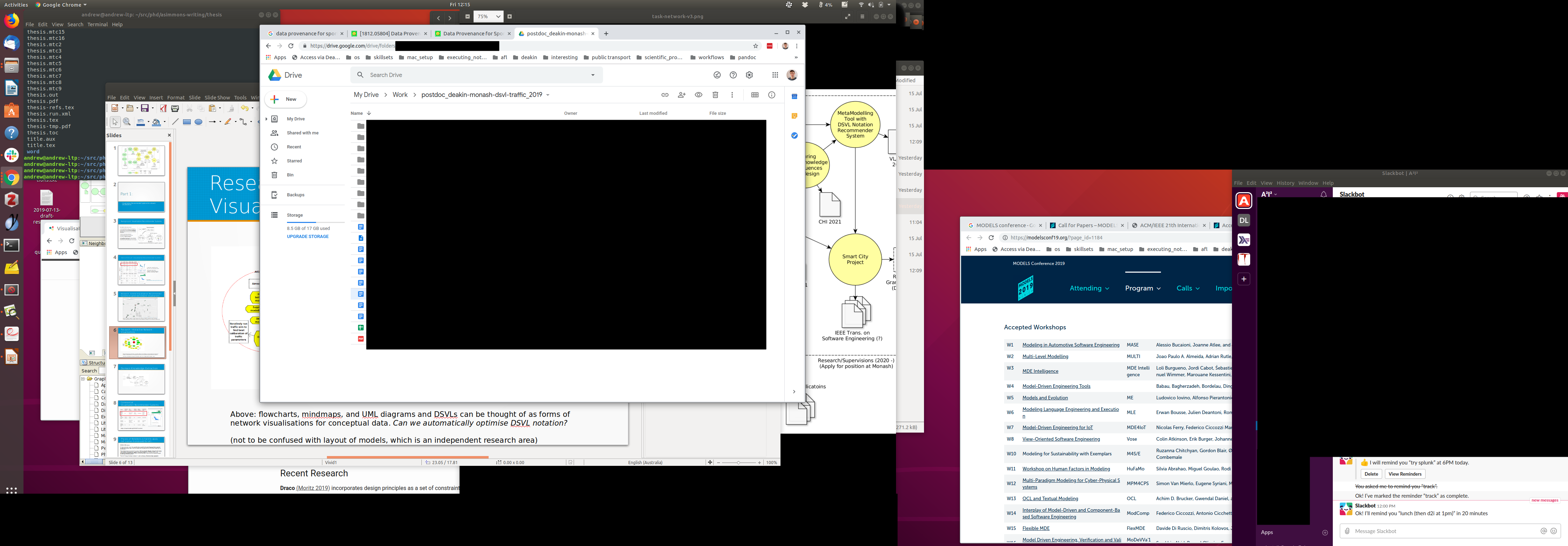The image size is (1568, 546).
Task: Toggle the view details info panel
Action: click(x=772, y=95)
